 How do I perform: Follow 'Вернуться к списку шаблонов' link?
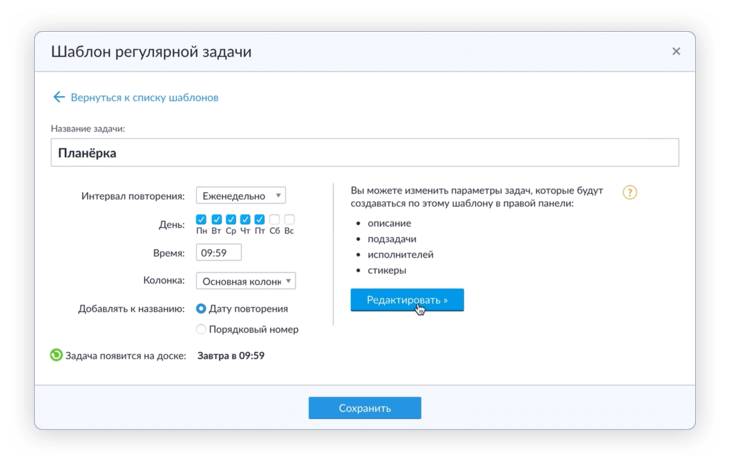(x=144, y=98)
